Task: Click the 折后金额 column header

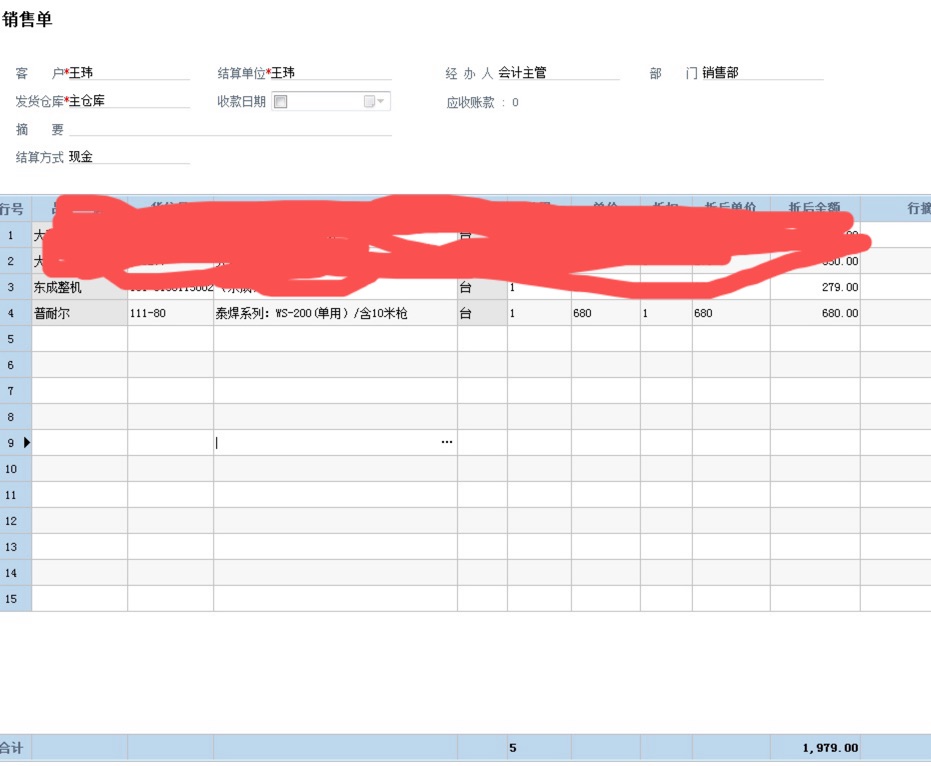Action: click(x=814, y=208)
